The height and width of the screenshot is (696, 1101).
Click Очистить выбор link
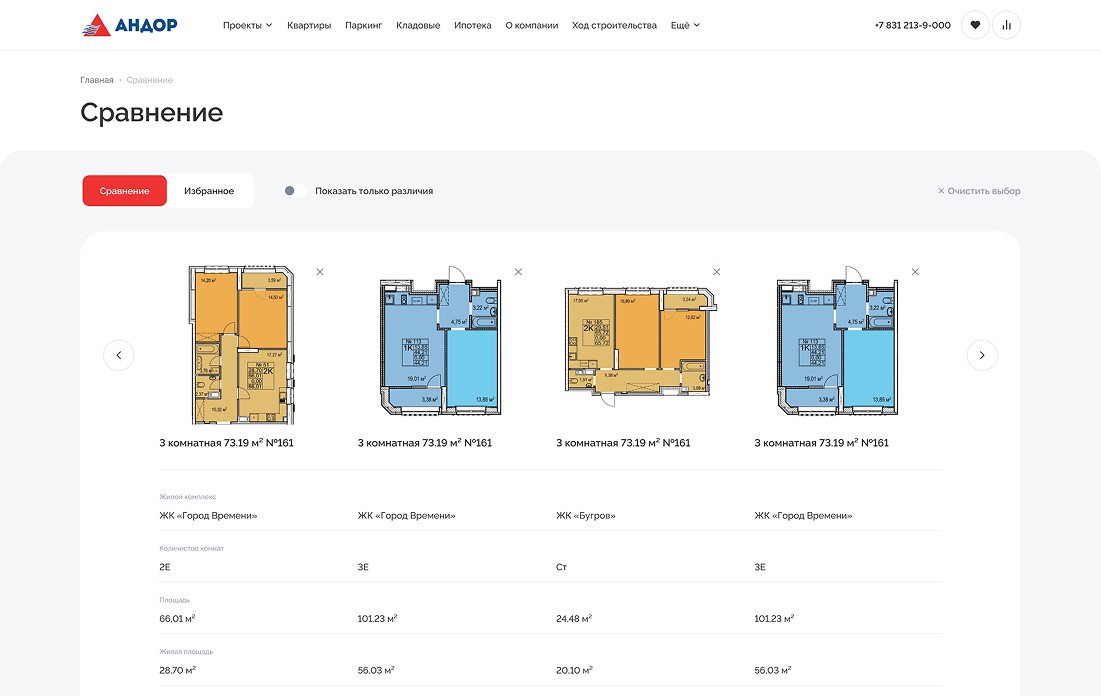(x=979, y=191)
